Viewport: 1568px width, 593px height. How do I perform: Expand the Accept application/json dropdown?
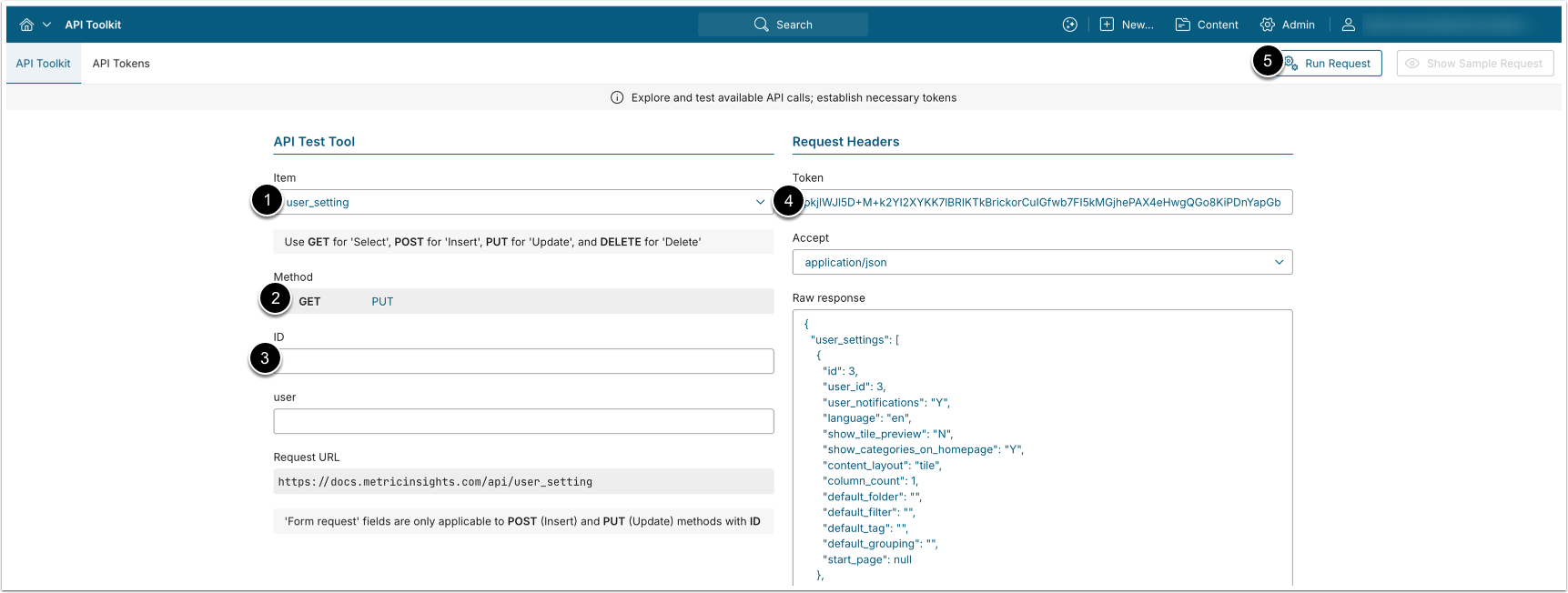pos(1042,262)
